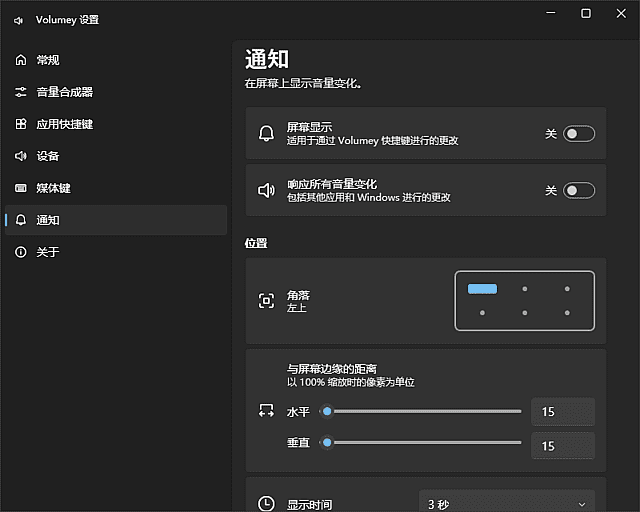The height and width of the screenshot is (512, 640).
Task: Pick the bottom-right corner position dot
Action: point(567,313)
